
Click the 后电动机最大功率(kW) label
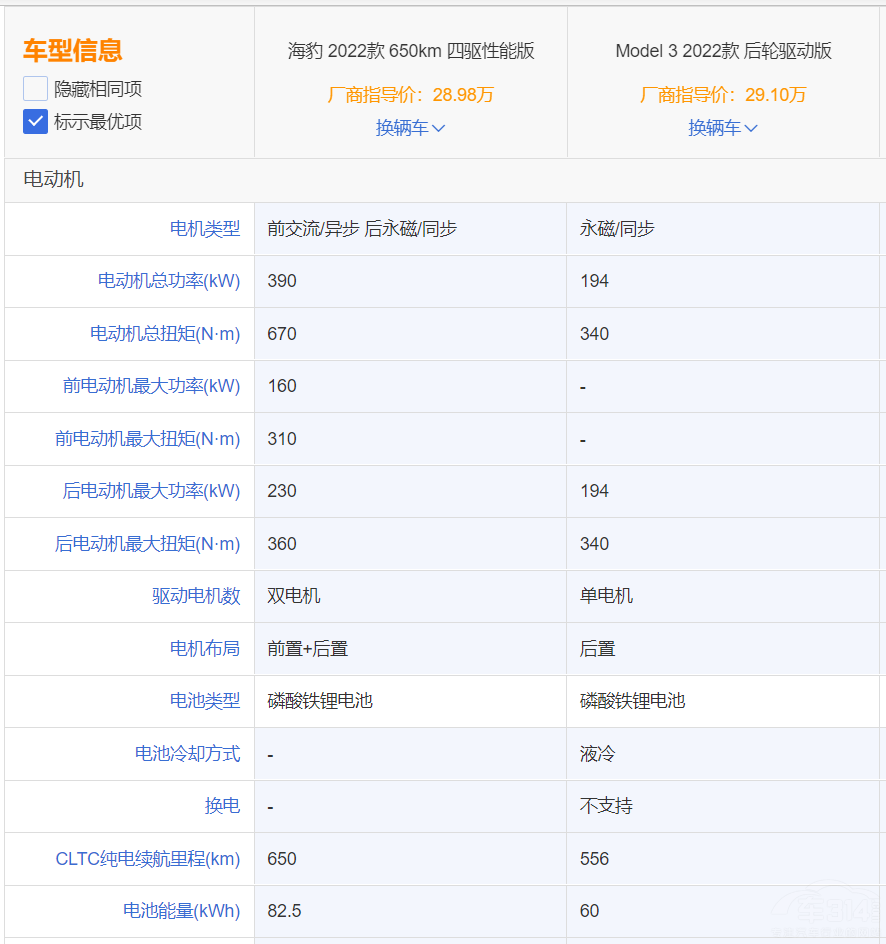click(x=151, y=491)
